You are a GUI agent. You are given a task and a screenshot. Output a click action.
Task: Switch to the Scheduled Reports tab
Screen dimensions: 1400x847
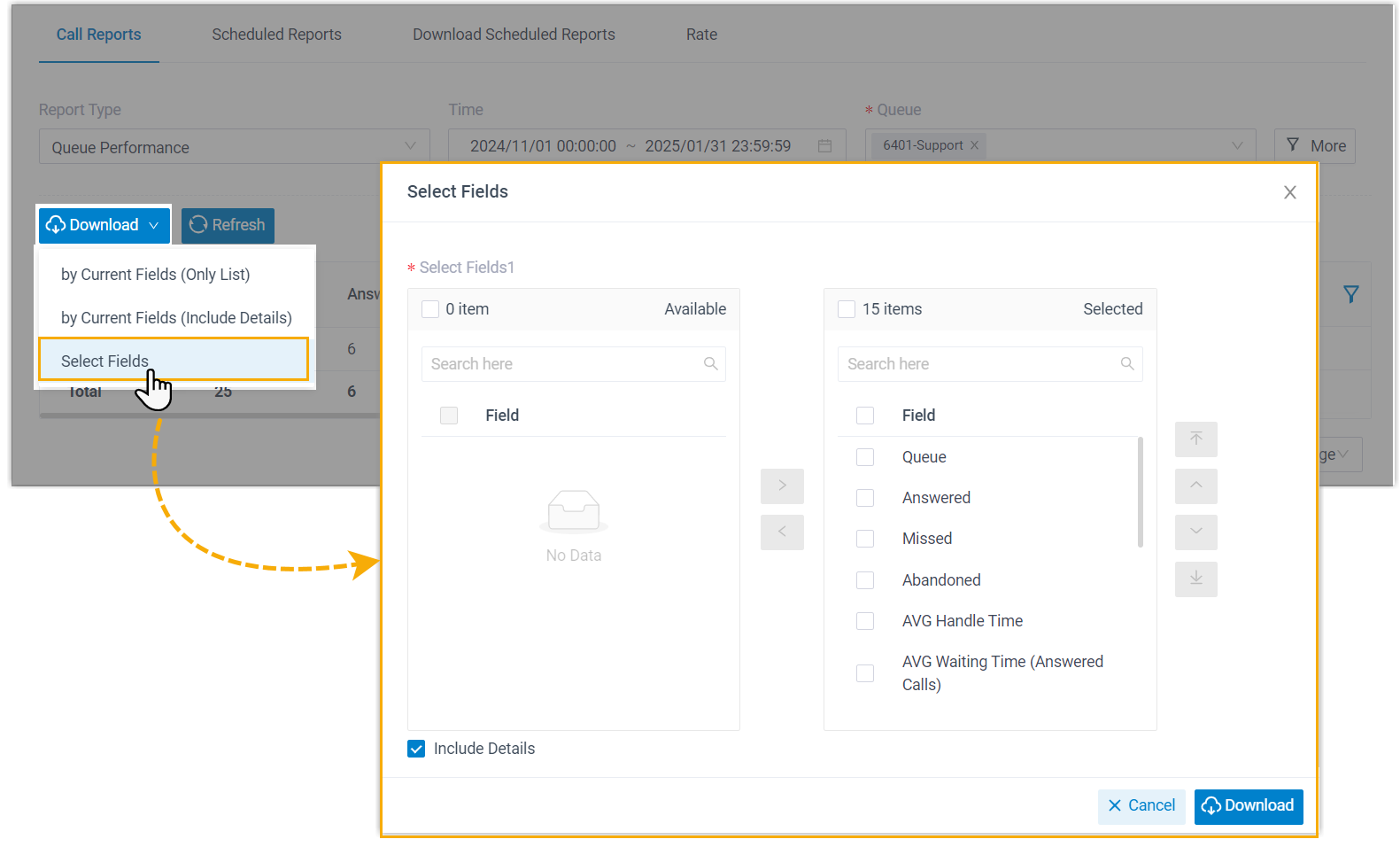(x=276, y=35)
